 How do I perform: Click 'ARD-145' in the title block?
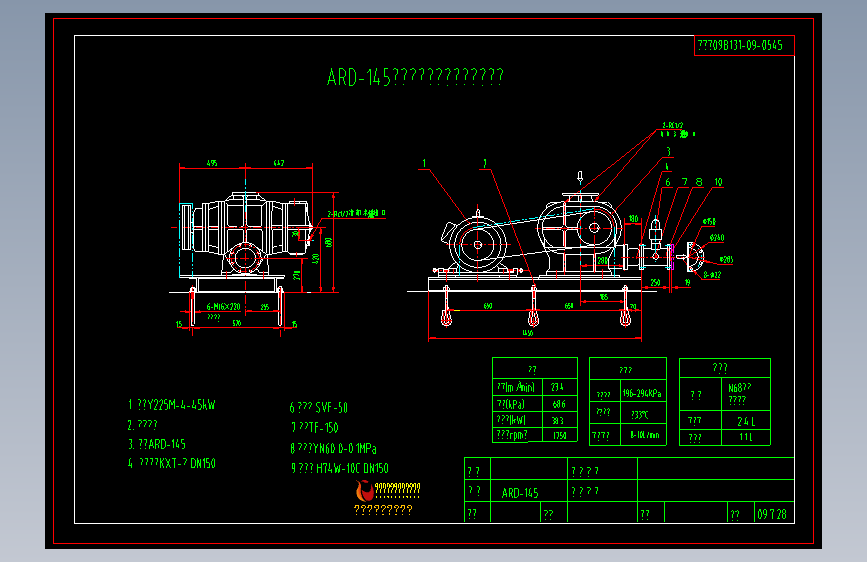520,493
